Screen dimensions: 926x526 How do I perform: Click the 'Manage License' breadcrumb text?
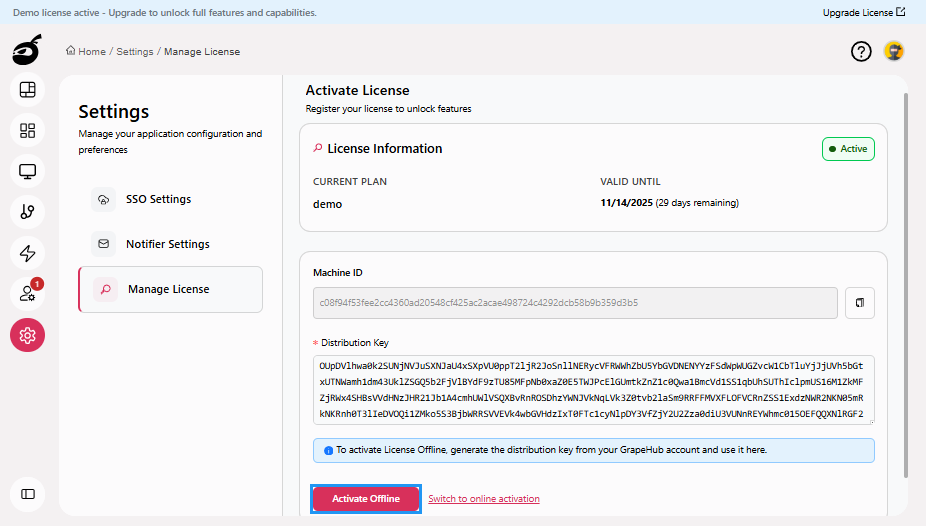coord(202,51)
